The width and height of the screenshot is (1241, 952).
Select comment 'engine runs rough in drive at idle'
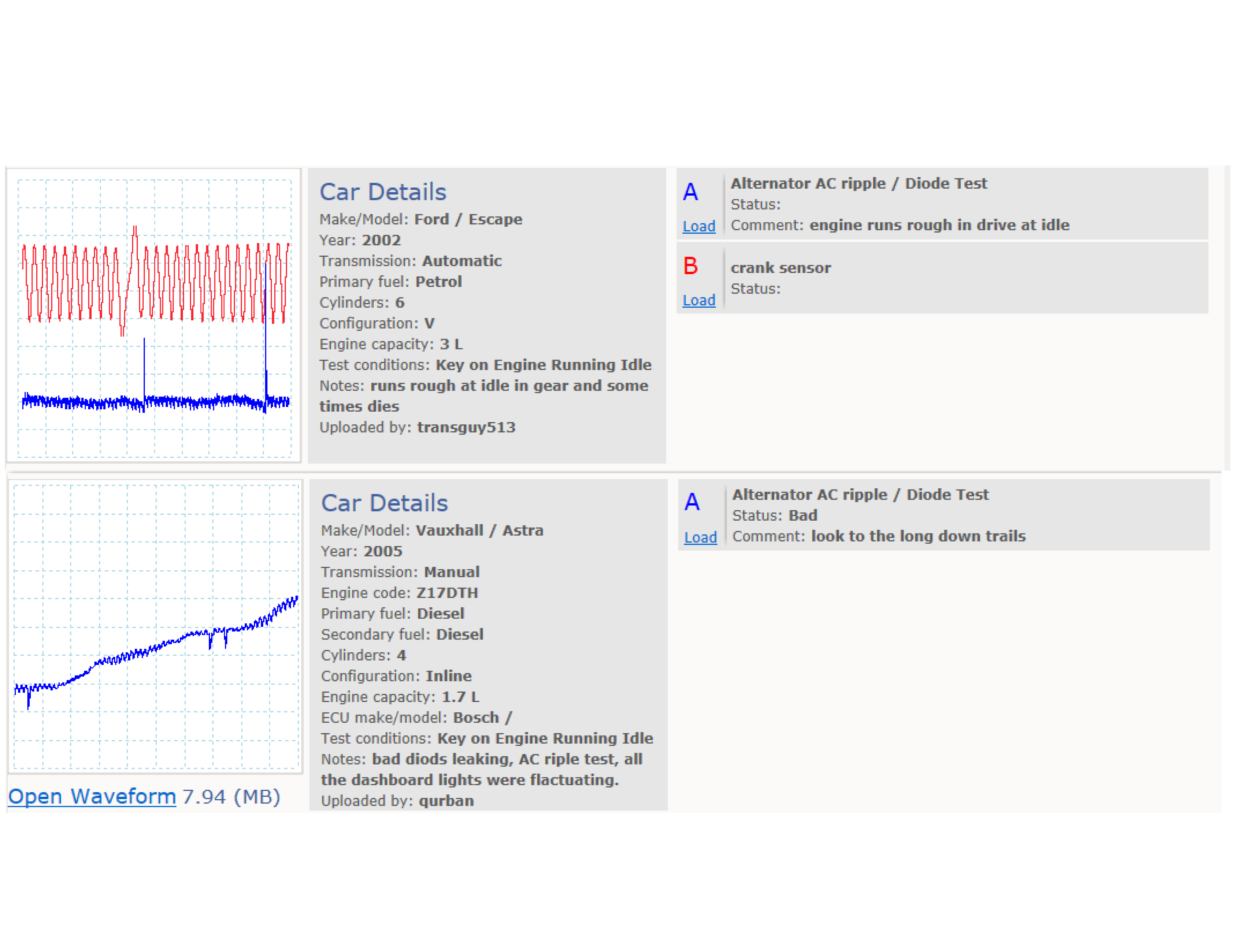coord(939,225)
